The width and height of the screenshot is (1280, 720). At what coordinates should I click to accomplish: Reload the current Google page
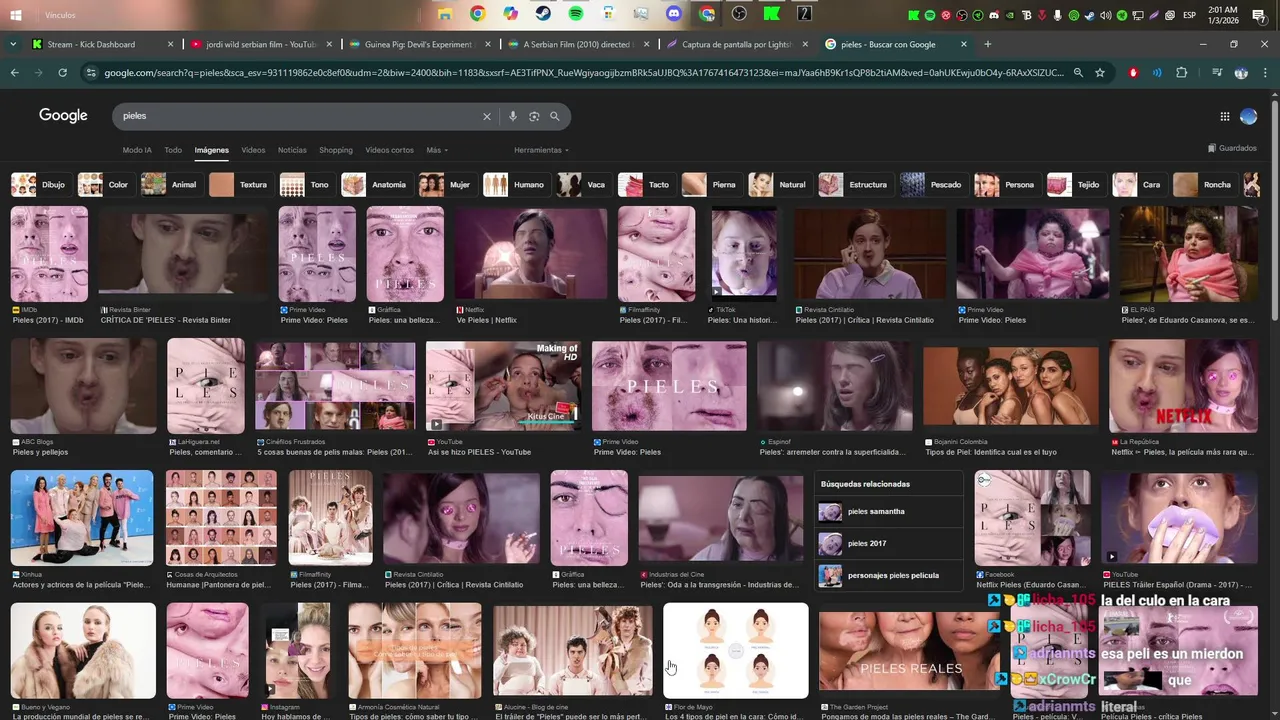point(62,73)
